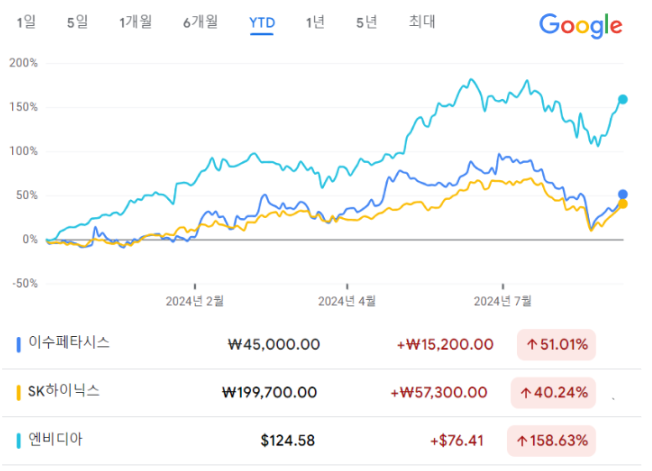
Task: Select the YTD range tab
Action: (262, 22)
